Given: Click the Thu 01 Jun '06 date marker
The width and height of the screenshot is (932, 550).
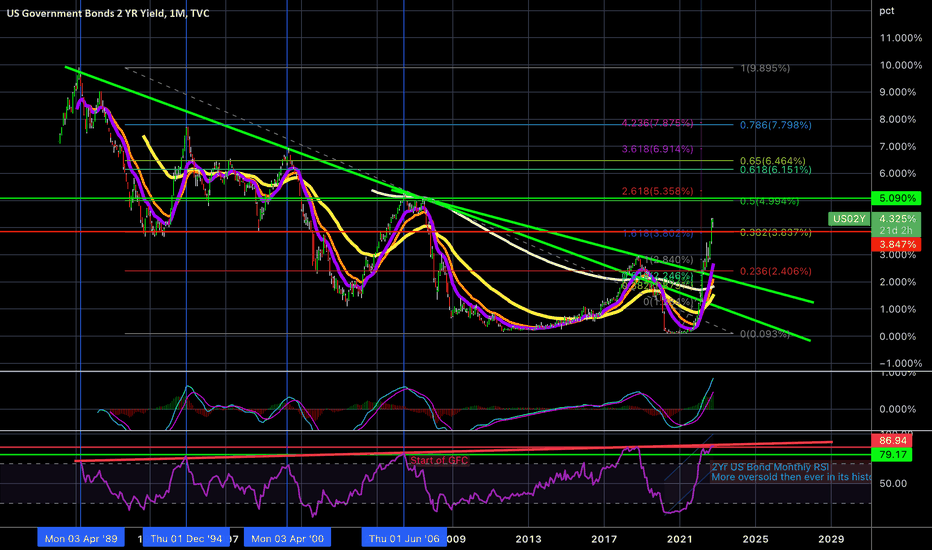Looking at the screenshot, I should pyautogui.click(x=404, y=539).
